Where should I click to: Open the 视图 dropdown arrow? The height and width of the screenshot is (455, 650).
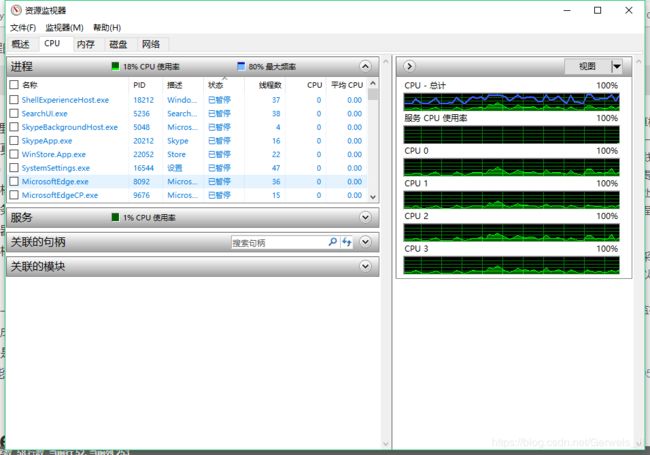[617, 66]
